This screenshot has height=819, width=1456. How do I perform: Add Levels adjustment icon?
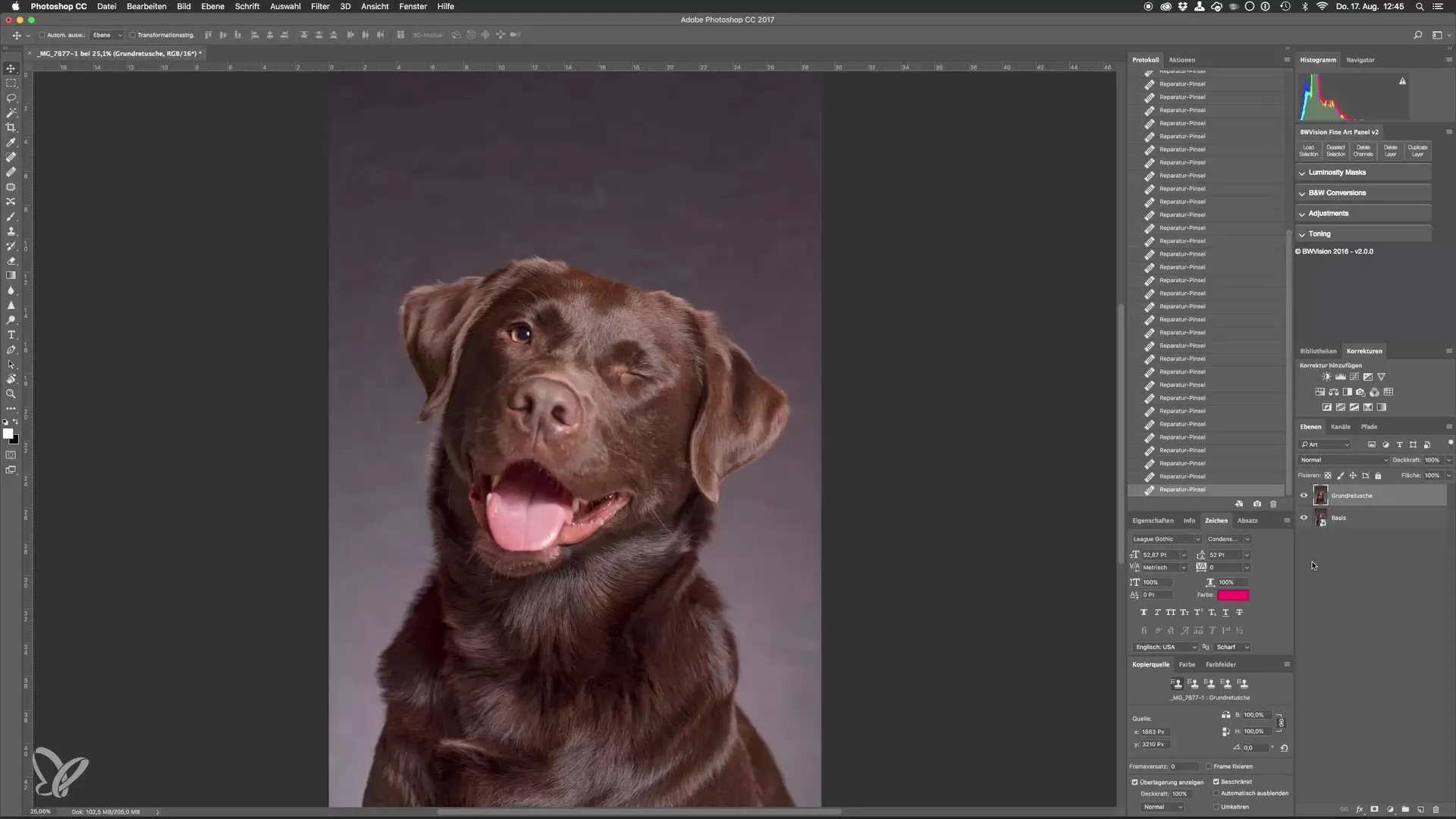[x=1340, y=377]
